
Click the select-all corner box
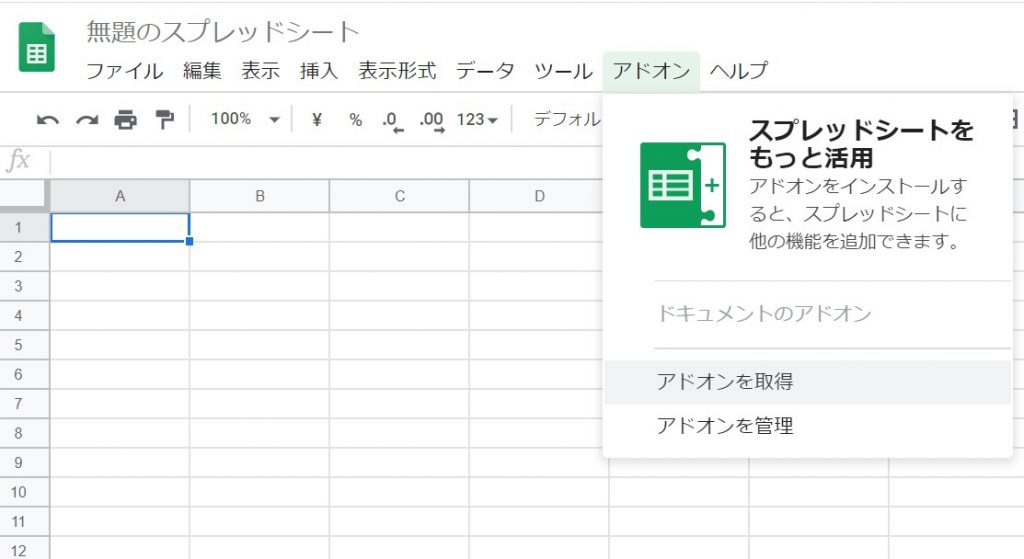point(24,195)
